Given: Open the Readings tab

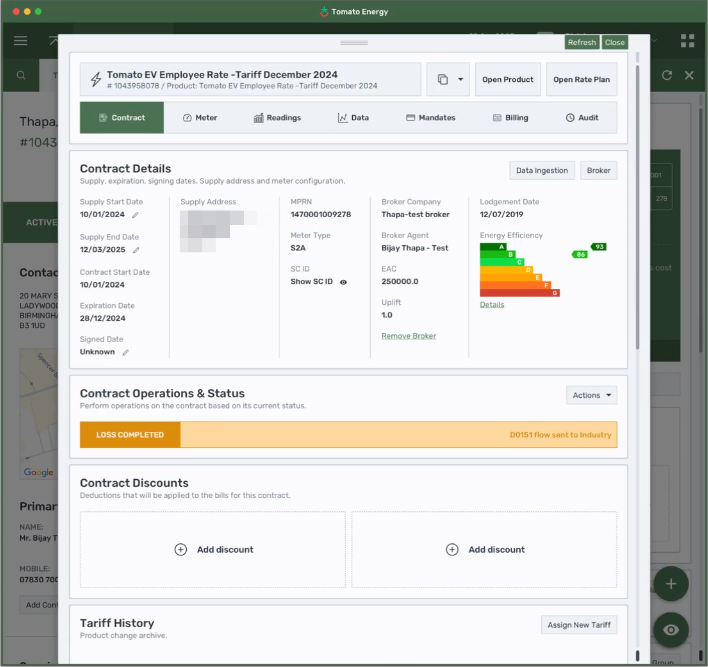Looking at the screenshot, I should 277,118.
